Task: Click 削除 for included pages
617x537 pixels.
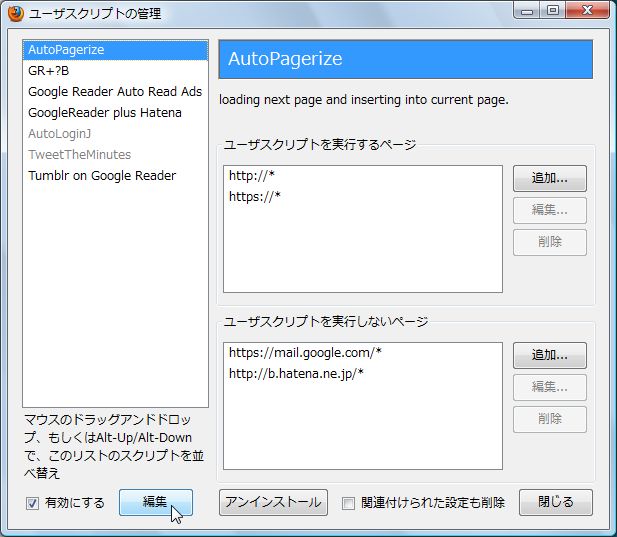Action: [550, 242]
